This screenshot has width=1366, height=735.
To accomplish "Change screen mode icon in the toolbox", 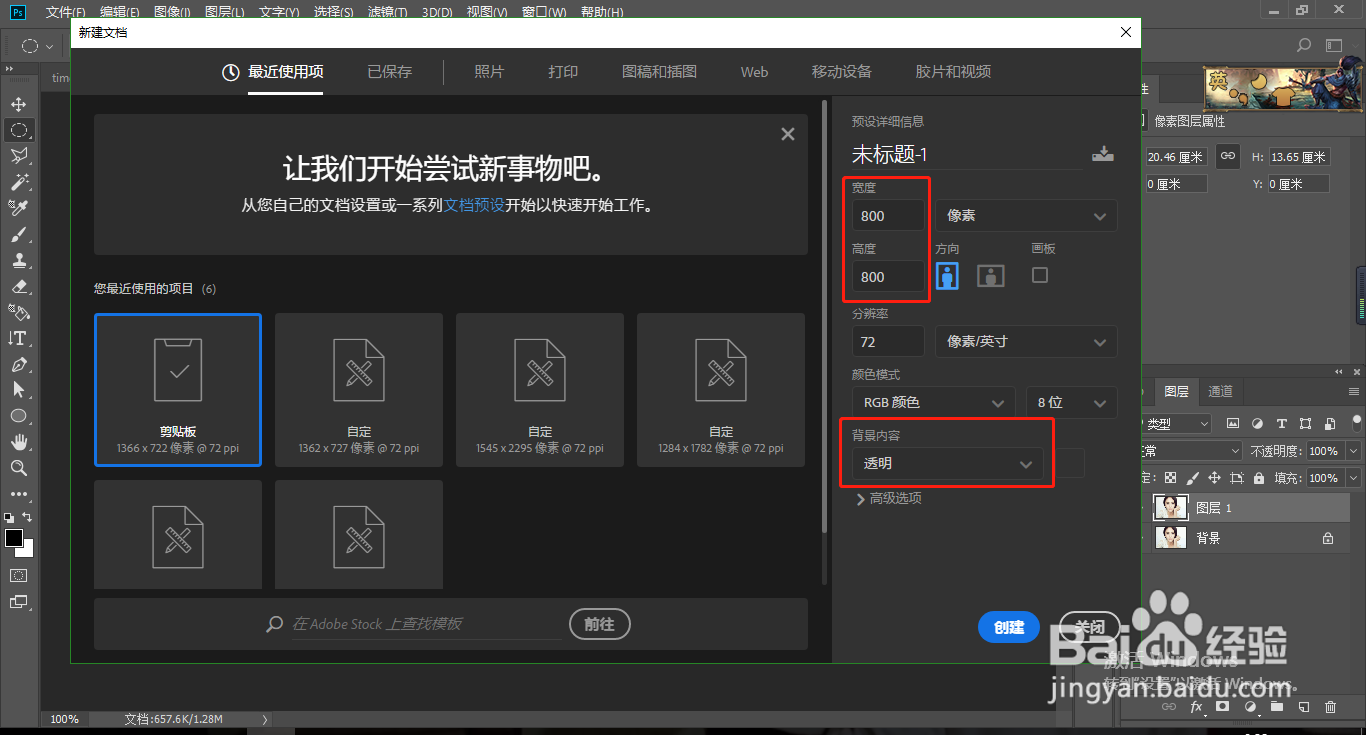I will [x=18, y=602].
